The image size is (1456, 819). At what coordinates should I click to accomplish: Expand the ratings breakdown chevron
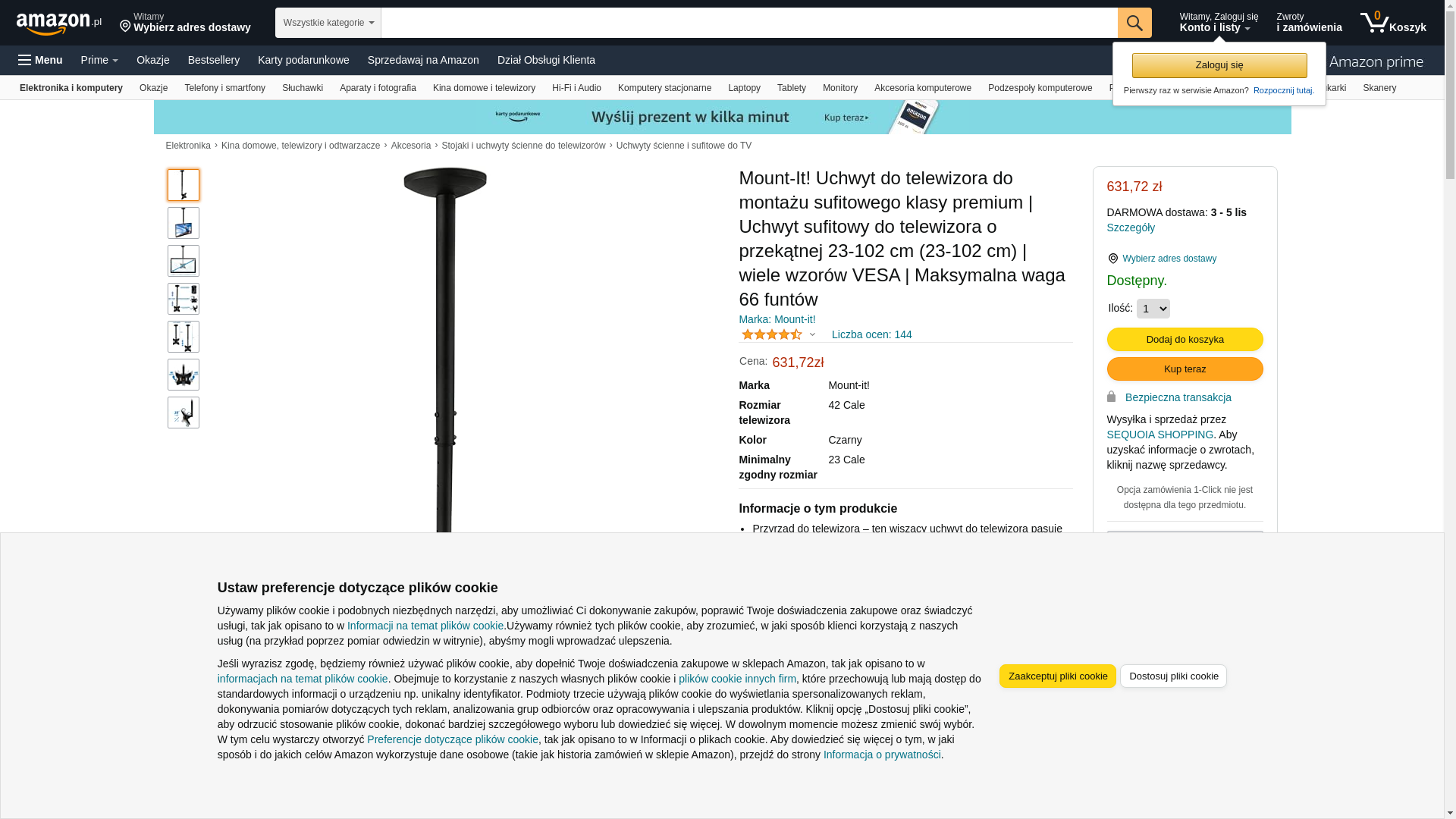(x=812, y=334)
